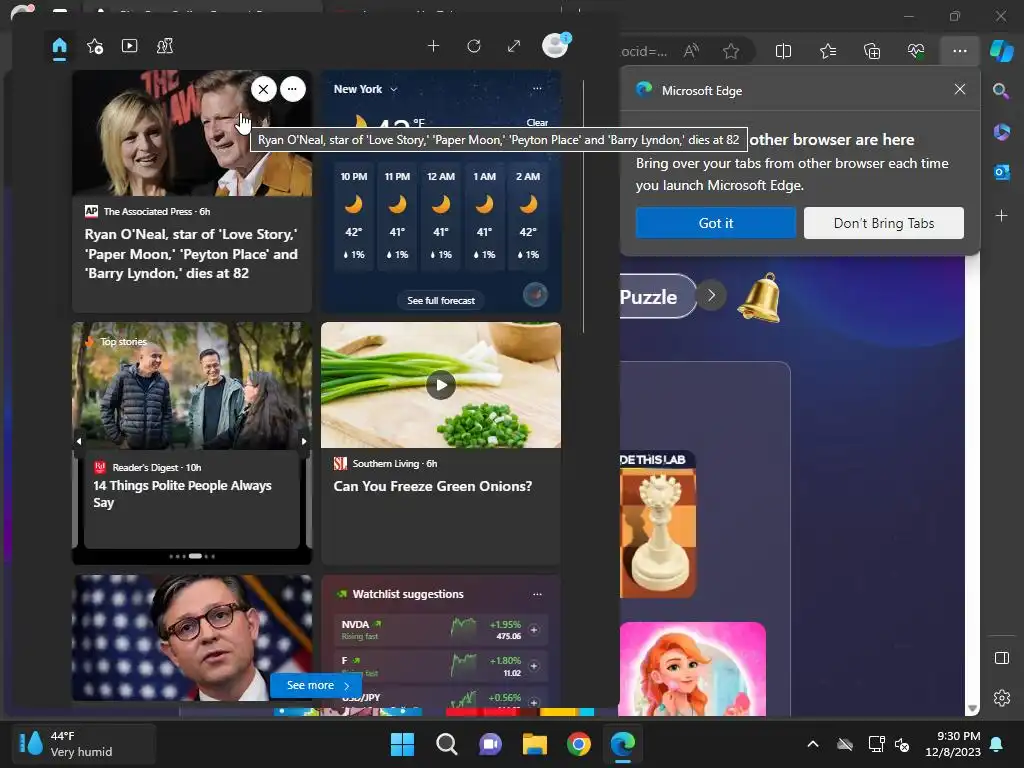Show hidden system tray icons
This screenshot has height=768, width=1024.
[812, 744]
